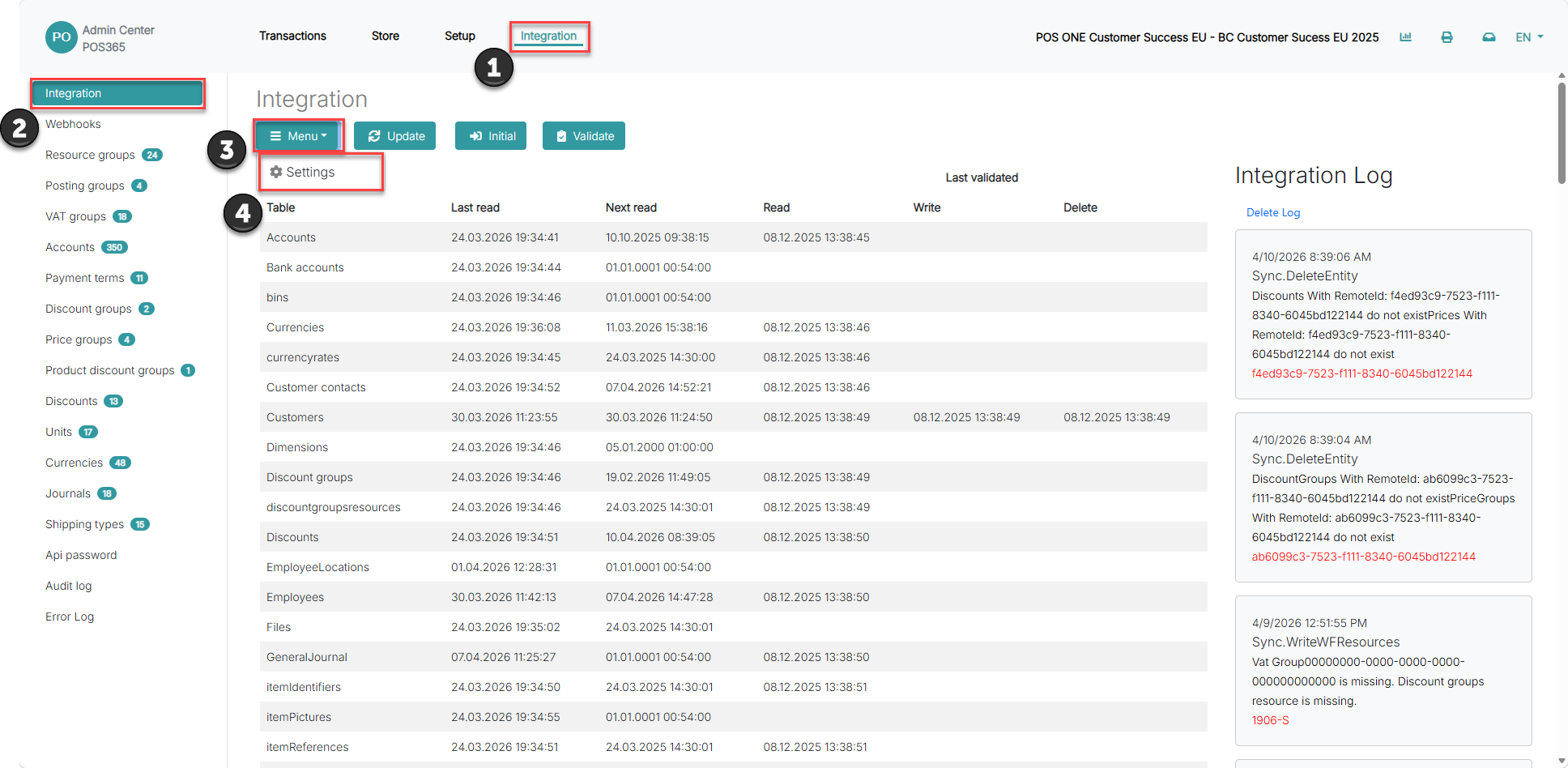Click the cloud icon in header
The width and height of the screenshot is (1568, 768).
click(1489, 37)
